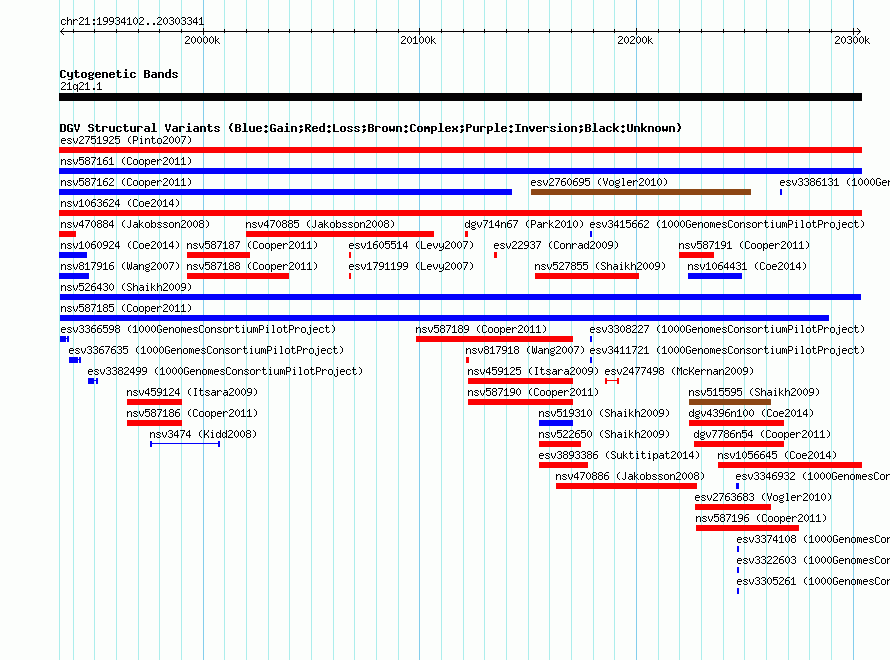Click the nsv459125 (Itsara2009) label
This screenshot has height=660, width=890.
(533, 371)
